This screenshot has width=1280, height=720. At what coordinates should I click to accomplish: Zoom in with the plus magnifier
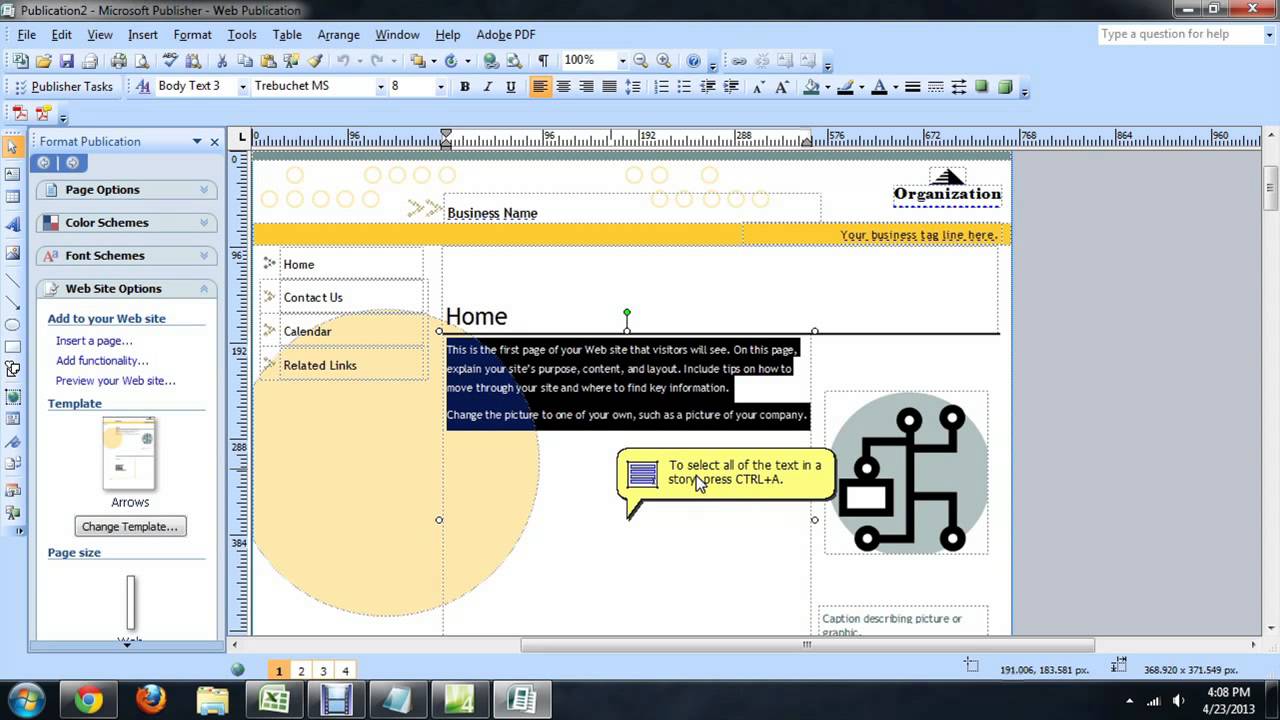pyautogui.click(x=664, y=61)
